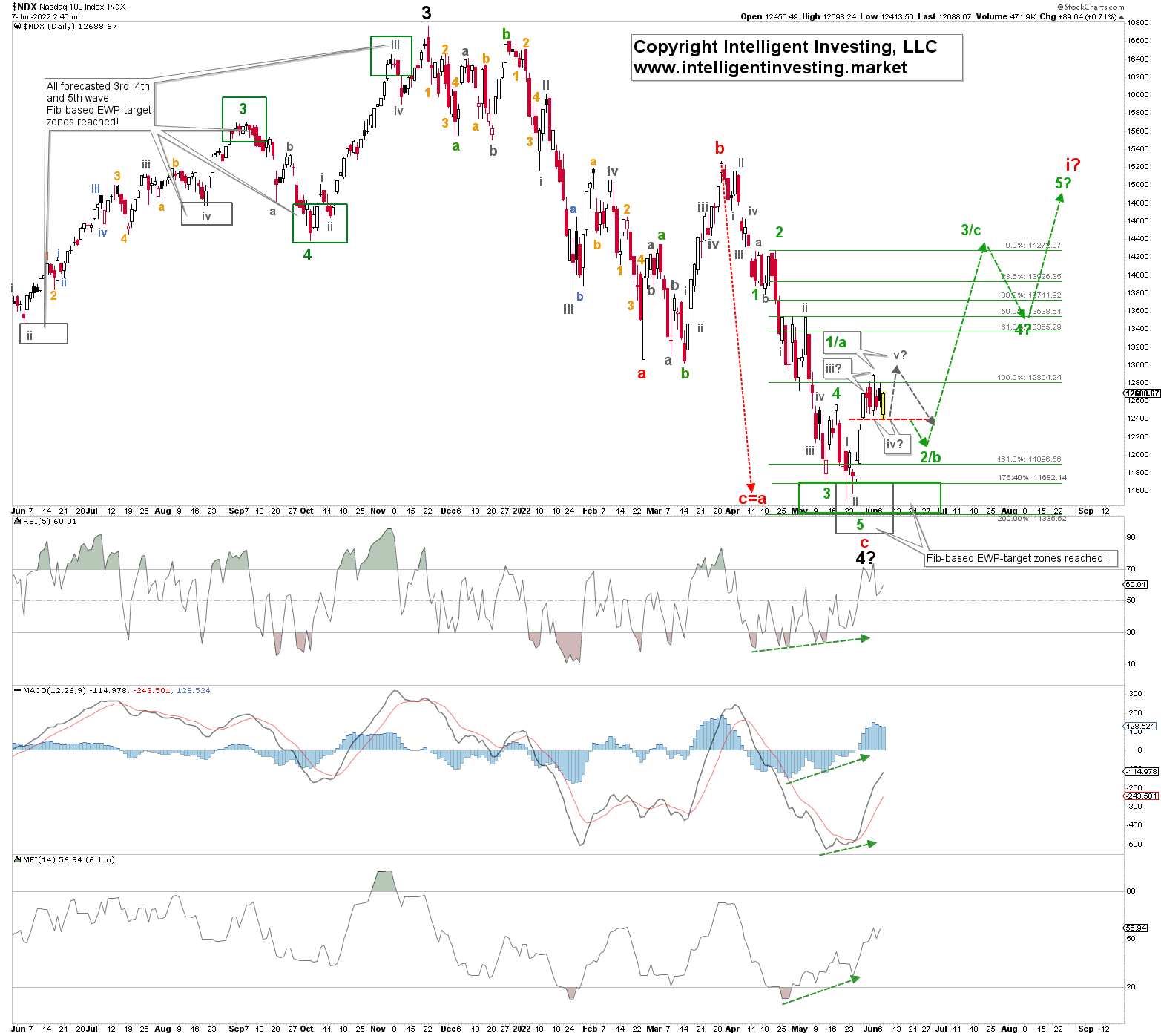
Task: Click the $NDX (Daily) legend marker icon
Action: tap(18, 27)
